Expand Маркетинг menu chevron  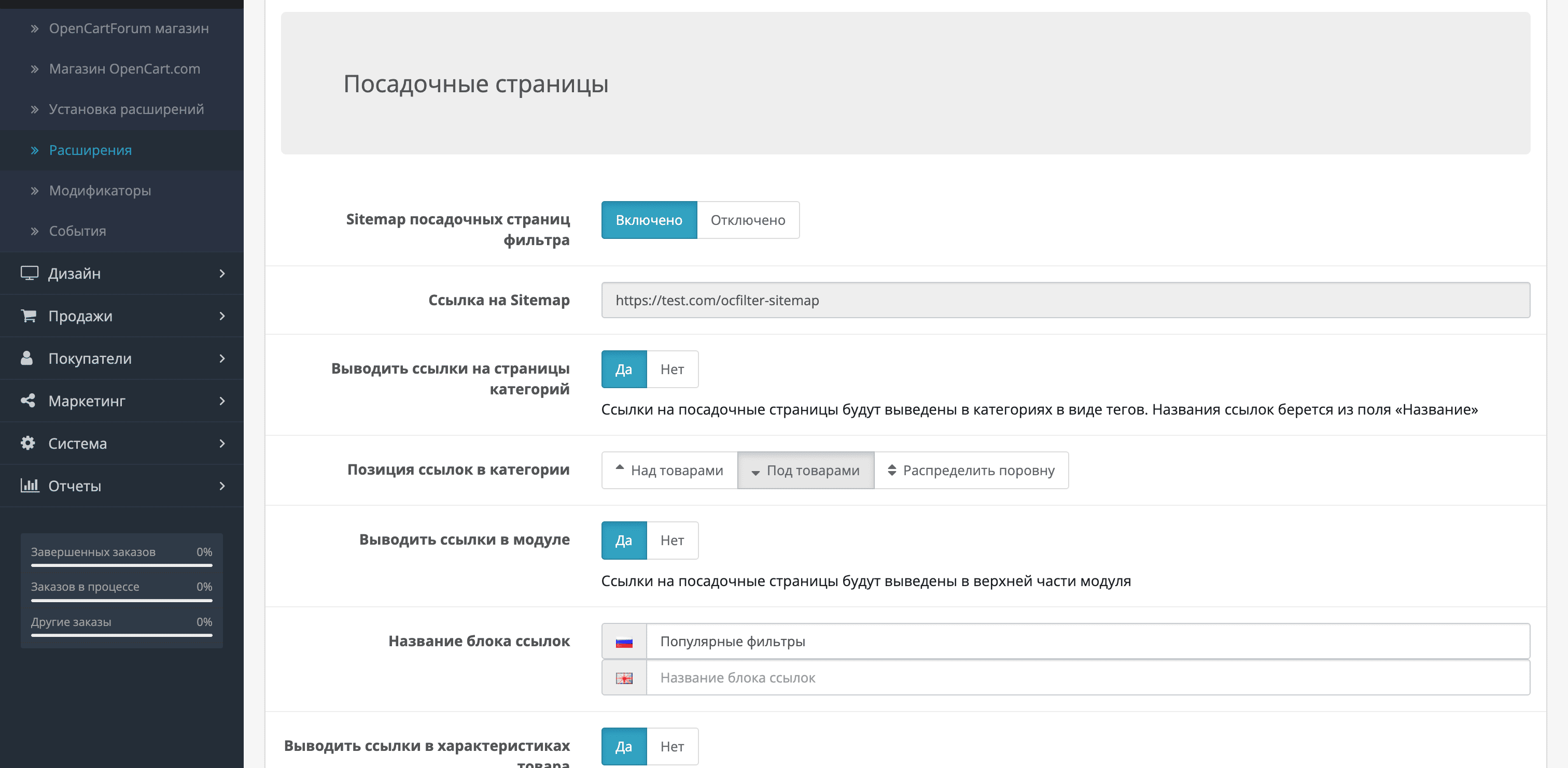(x=222, y=401)
